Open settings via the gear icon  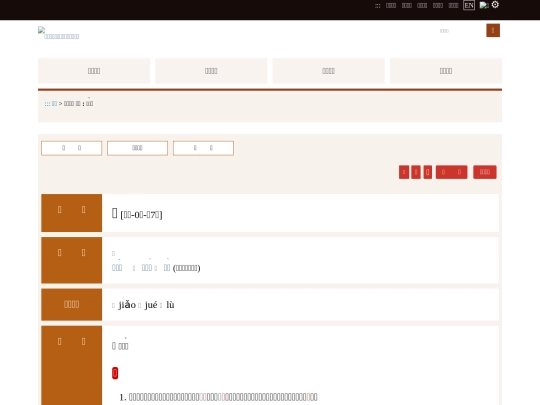tap(495, 5)
